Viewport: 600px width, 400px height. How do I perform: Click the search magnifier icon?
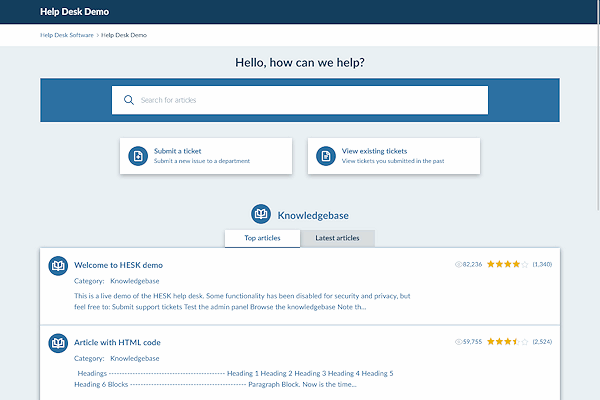(x=129, y=100)
